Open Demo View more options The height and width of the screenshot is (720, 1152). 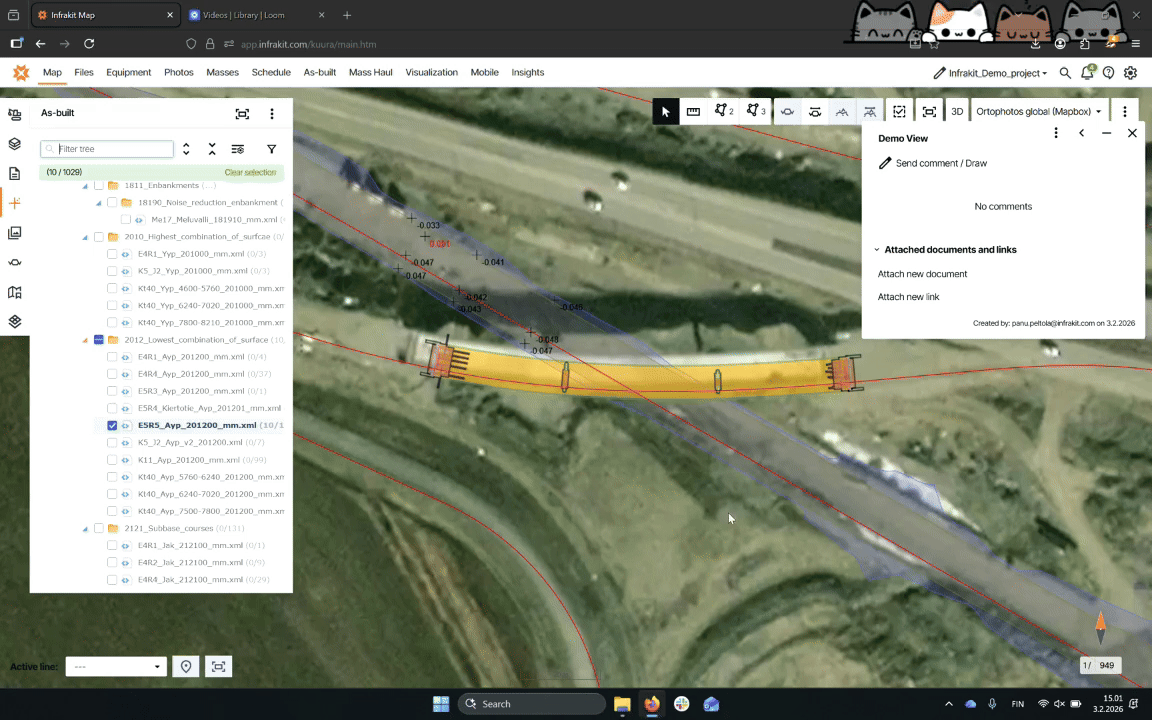pyautogui.click(x=1056, y=133)
